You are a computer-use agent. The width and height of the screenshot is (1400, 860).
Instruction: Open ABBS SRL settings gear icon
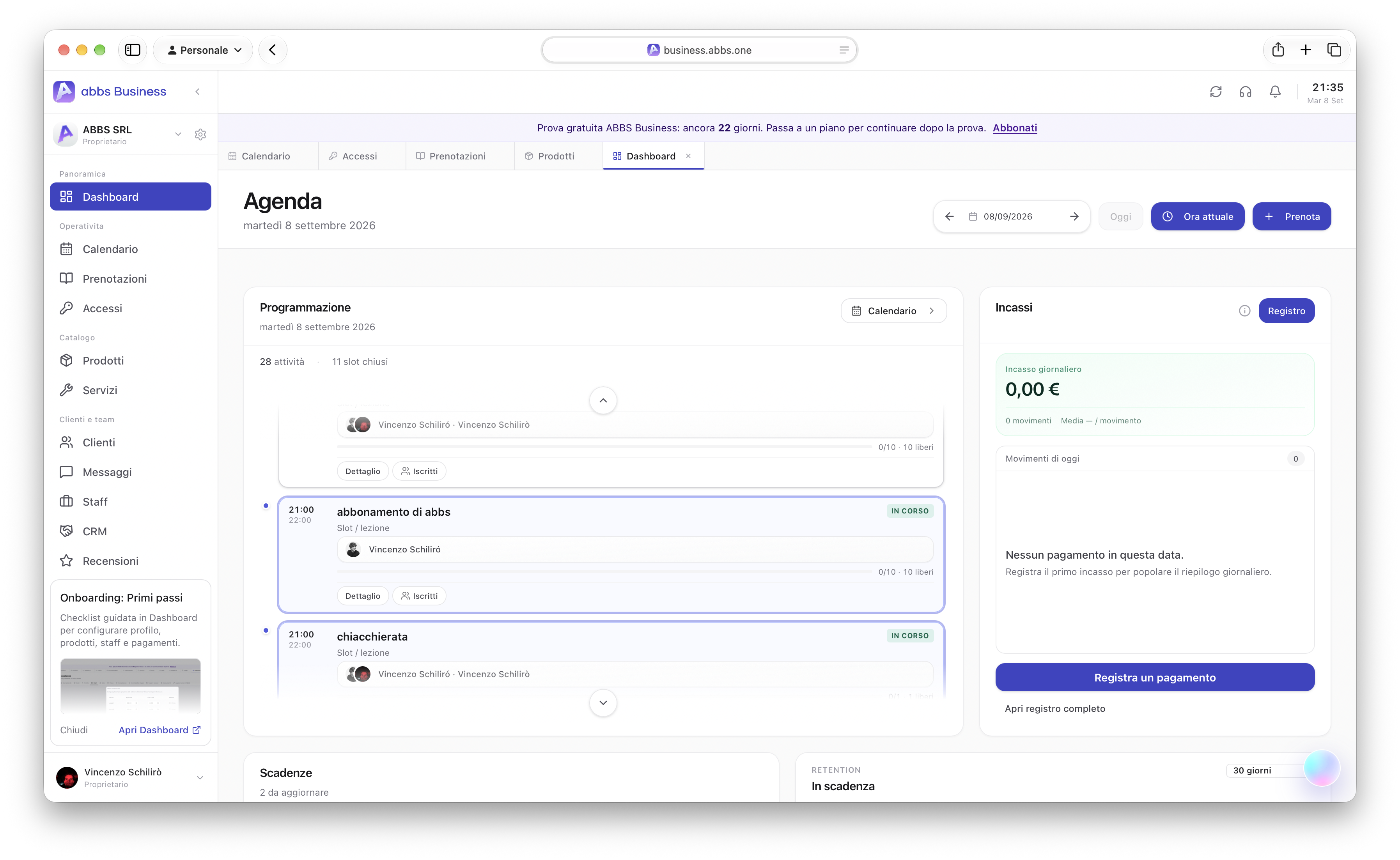[x=200, y=134]
